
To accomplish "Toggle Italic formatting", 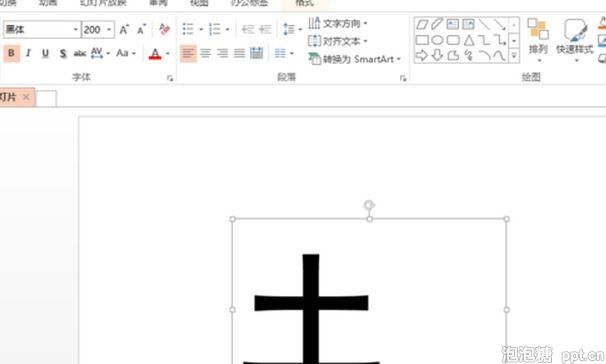I will click(28, 53).
